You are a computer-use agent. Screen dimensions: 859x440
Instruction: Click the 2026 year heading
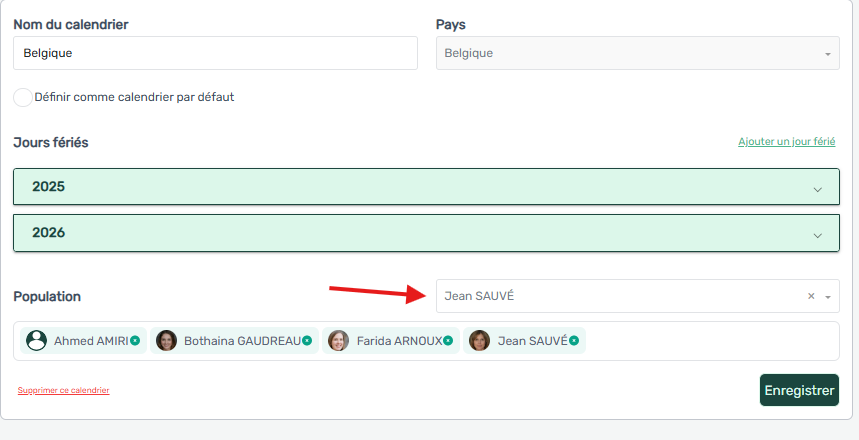tap(49, 232)
